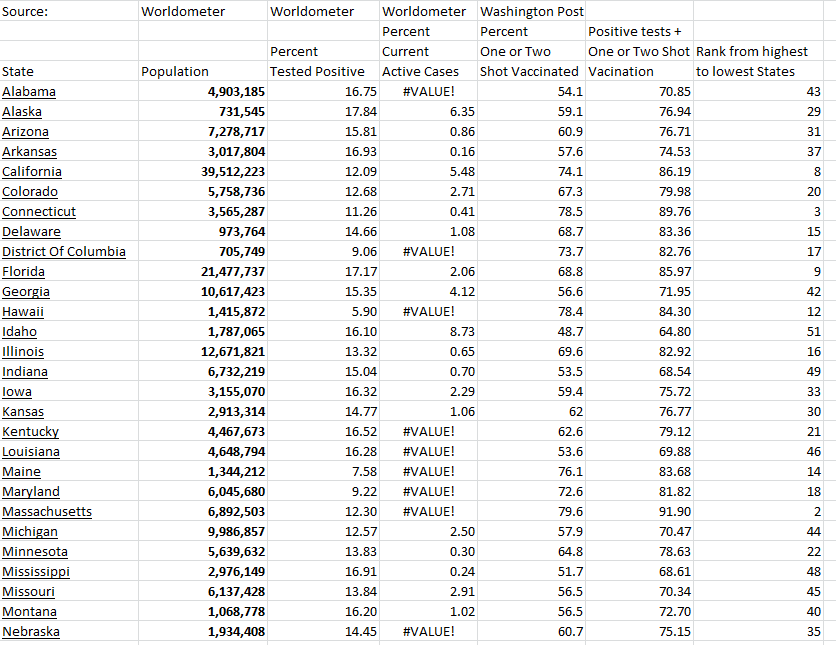
Task: Select the Population column header cell
Action: tap(176, 72)
